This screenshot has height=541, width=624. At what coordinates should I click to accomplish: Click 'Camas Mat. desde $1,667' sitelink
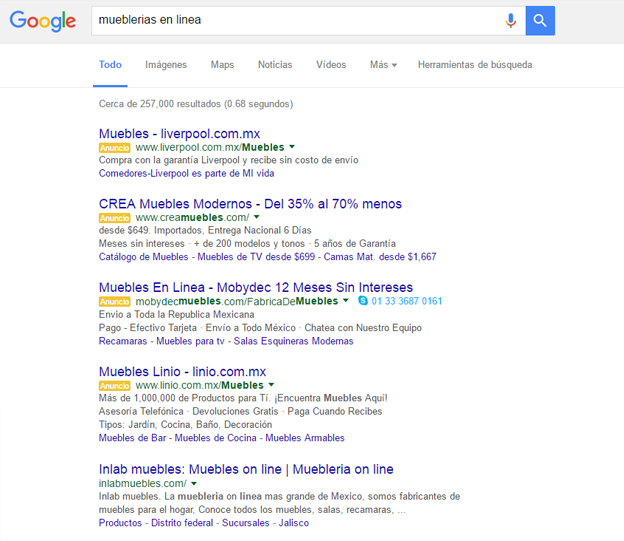pos(380,257)
